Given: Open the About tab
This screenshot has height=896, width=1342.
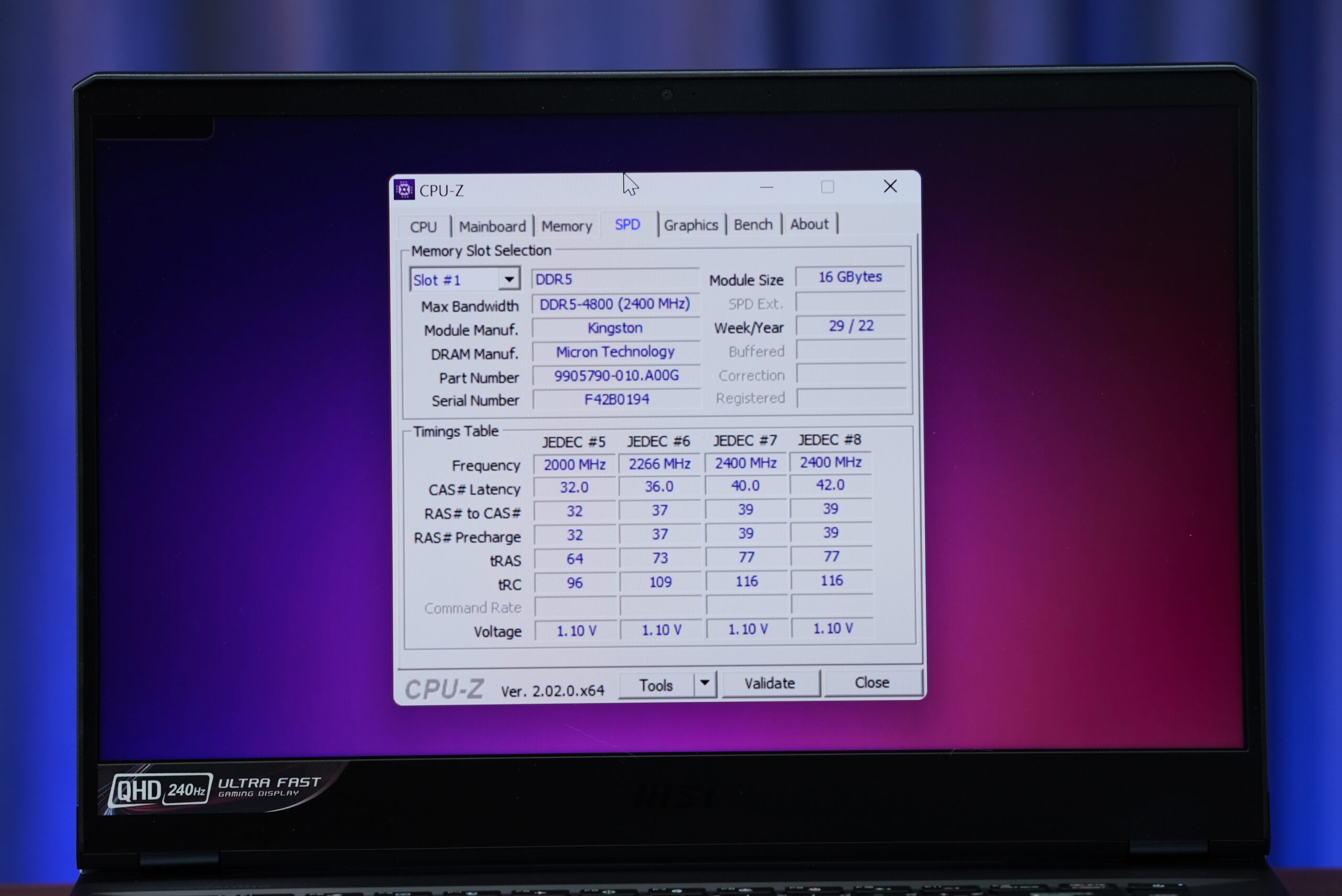Looking at the screenshot, I should click(x=809, y=223).
